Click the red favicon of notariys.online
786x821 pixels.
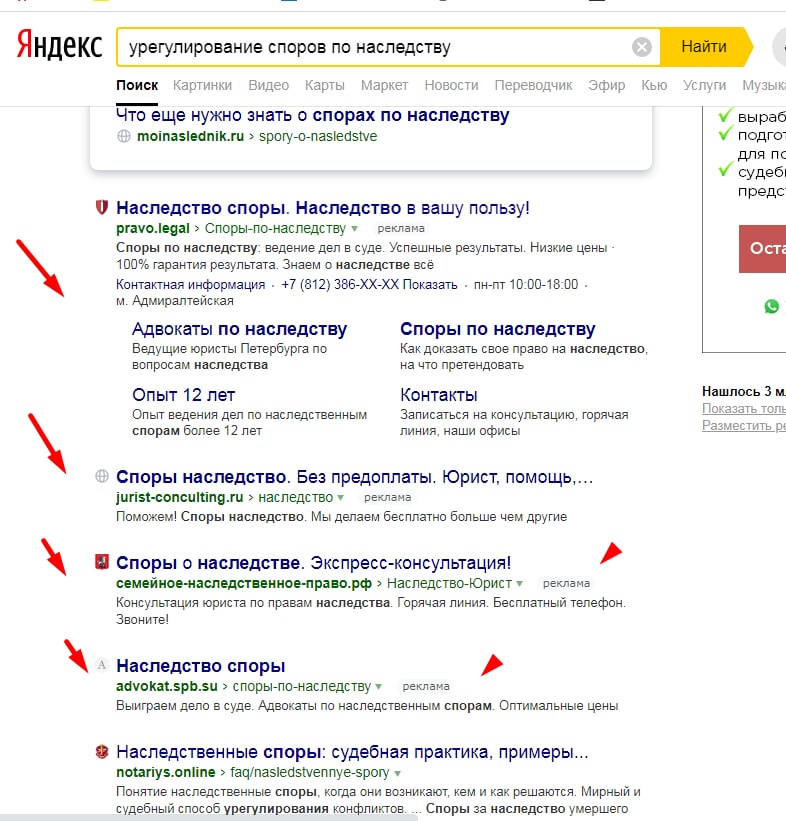(x=102, y=752)
